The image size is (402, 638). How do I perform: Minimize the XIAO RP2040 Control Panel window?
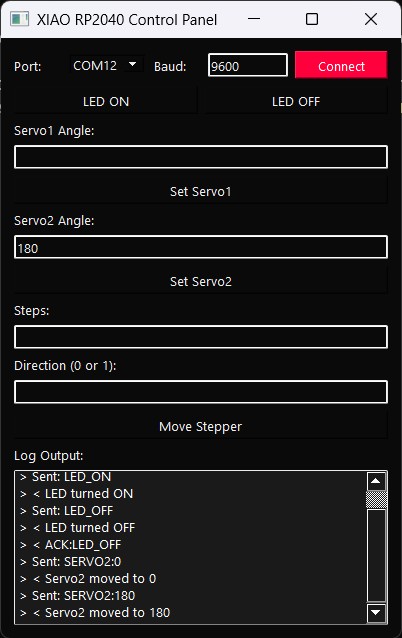click(254, 19)
